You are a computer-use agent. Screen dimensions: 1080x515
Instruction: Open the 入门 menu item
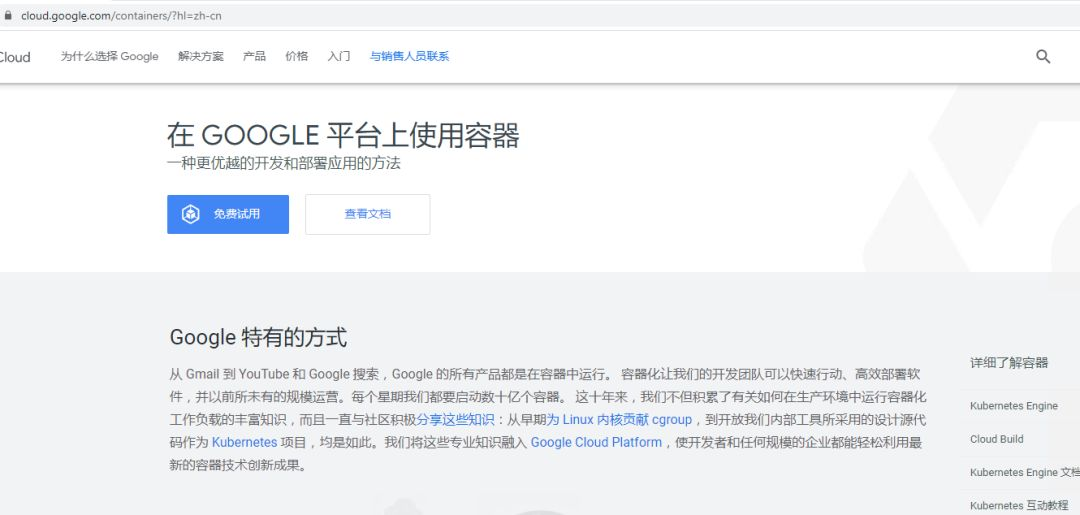click(x=339, y=56)
